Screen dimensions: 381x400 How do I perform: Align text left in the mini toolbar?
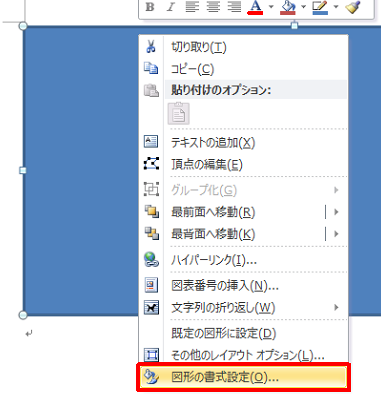click(192, 7)
